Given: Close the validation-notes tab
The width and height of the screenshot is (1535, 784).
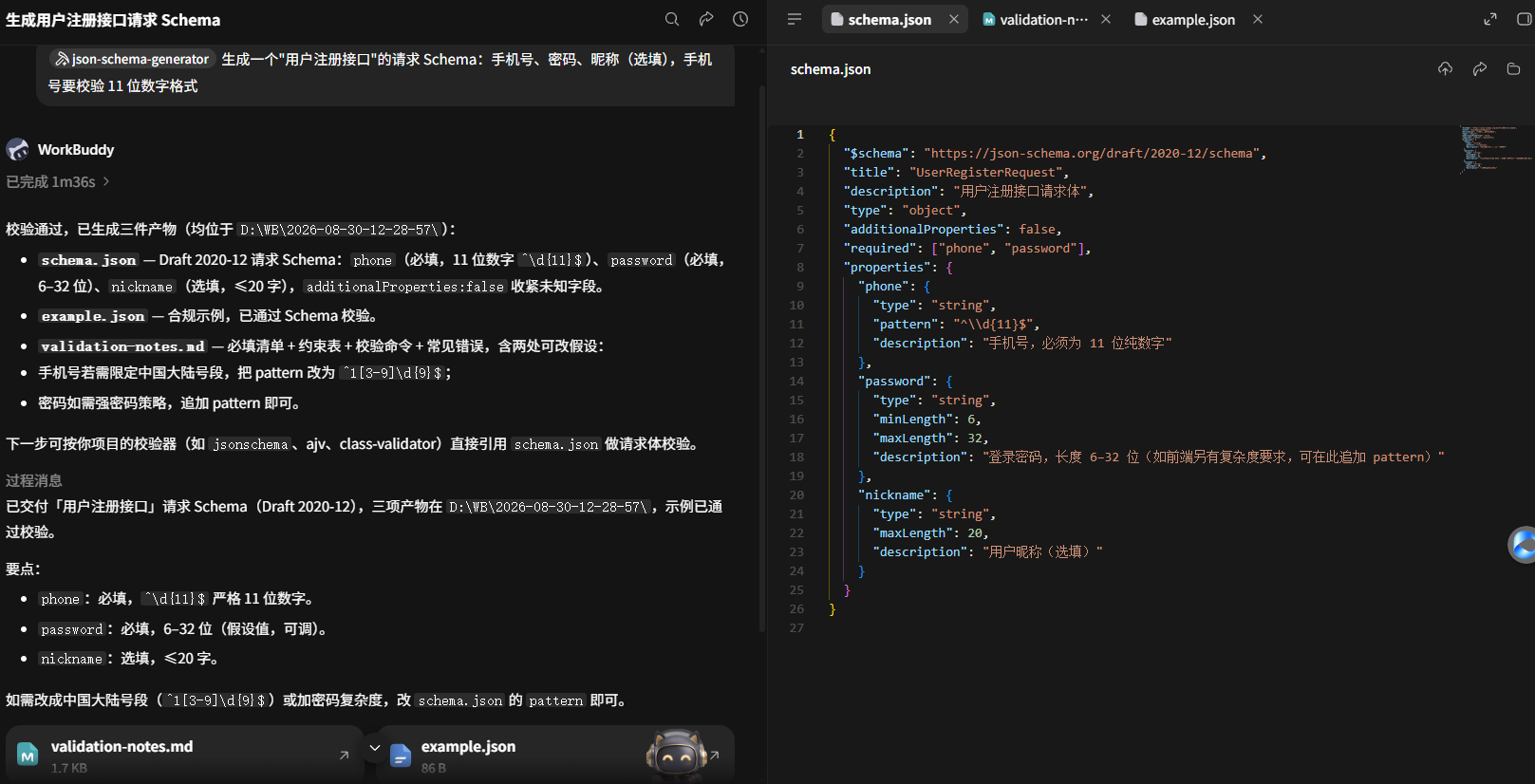Looking at the screenshot, I should coord(1106,19).
